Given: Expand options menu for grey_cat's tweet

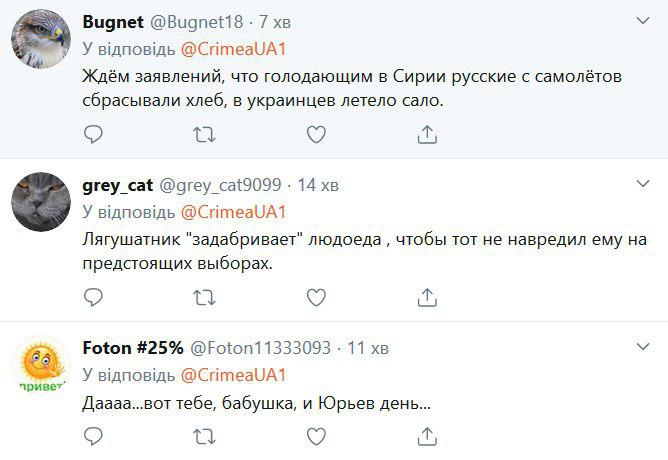Looking at the screenshot, I should tap(645, 184).
